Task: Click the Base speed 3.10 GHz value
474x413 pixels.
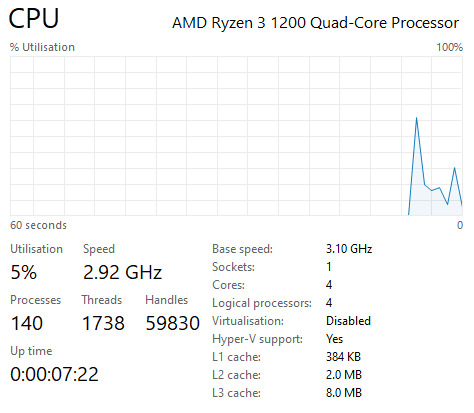Action: tap(349, 249)
